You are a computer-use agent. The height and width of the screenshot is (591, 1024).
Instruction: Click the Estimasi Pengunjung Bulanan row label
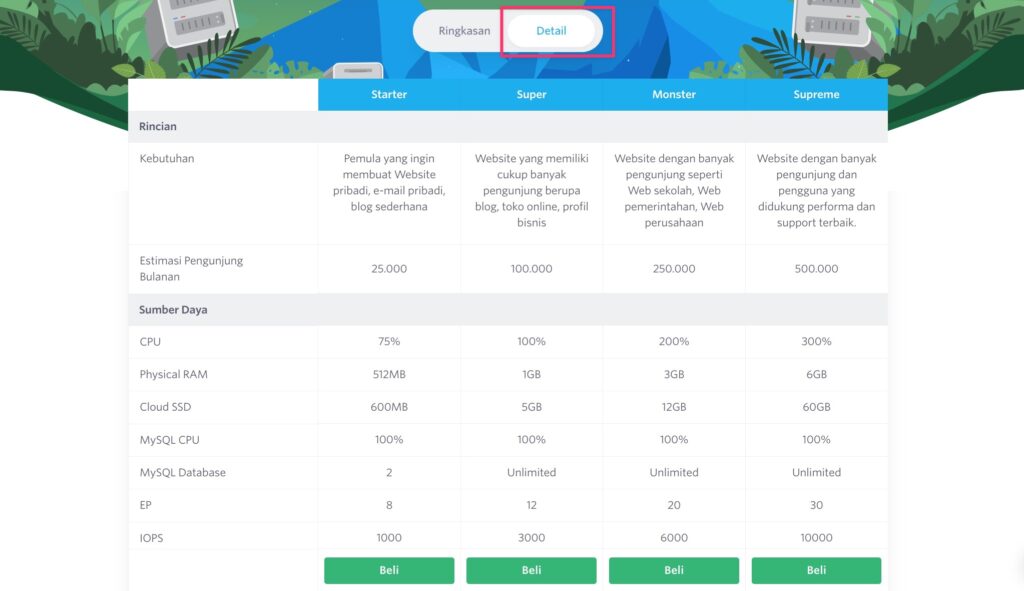(x=191, y=268)
